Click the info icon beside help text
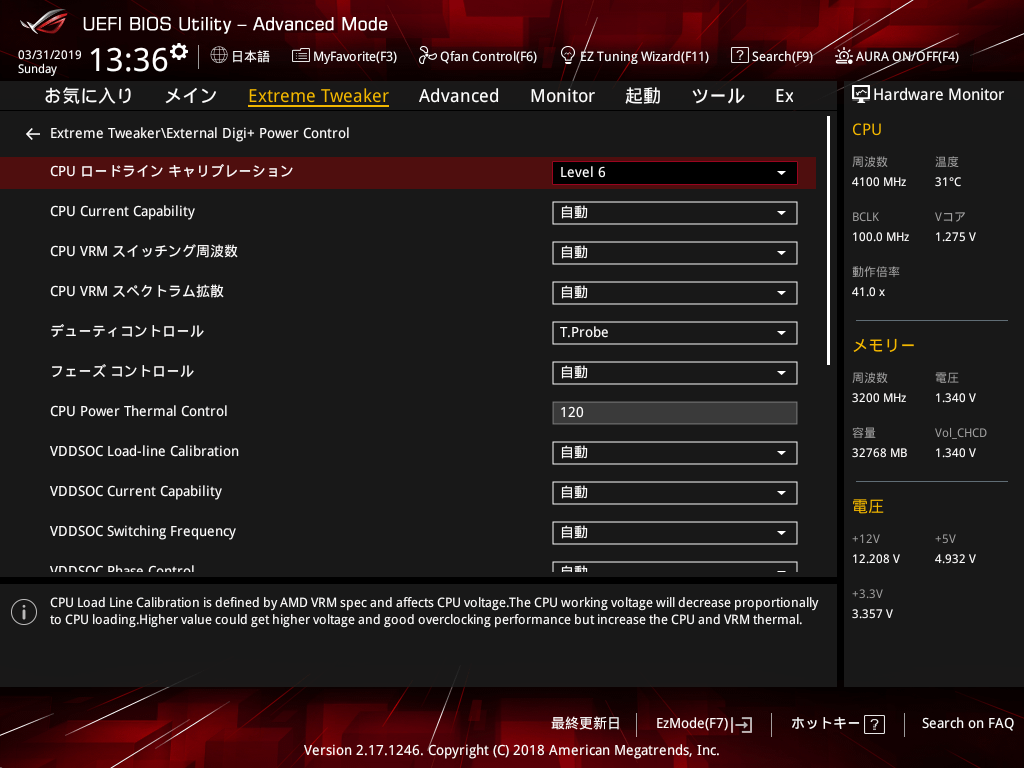The height and width of the screenshot is (768, 1024). pyautogui.click(x=24, y=612)
